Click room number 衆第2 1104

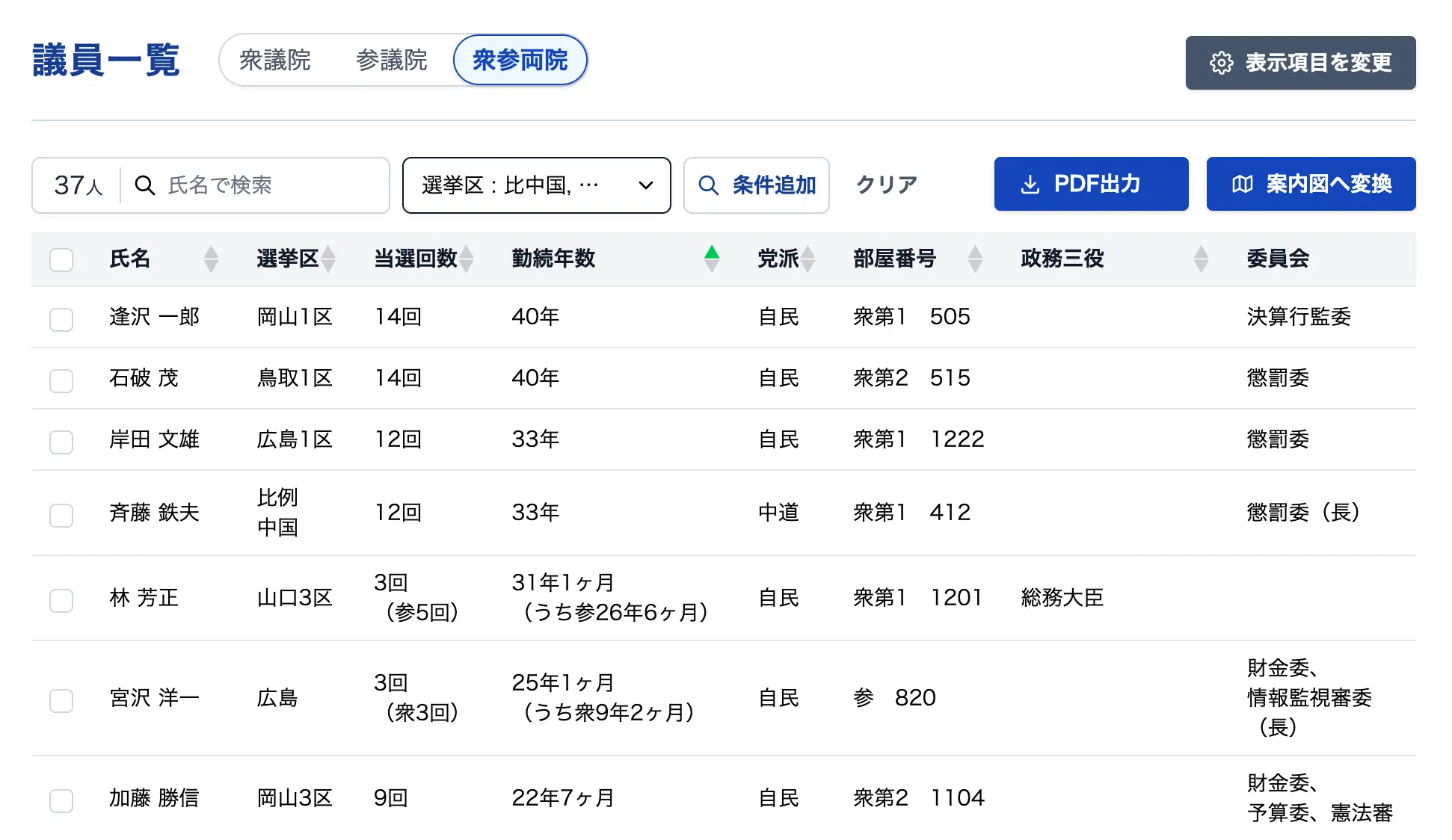(919, 798)
